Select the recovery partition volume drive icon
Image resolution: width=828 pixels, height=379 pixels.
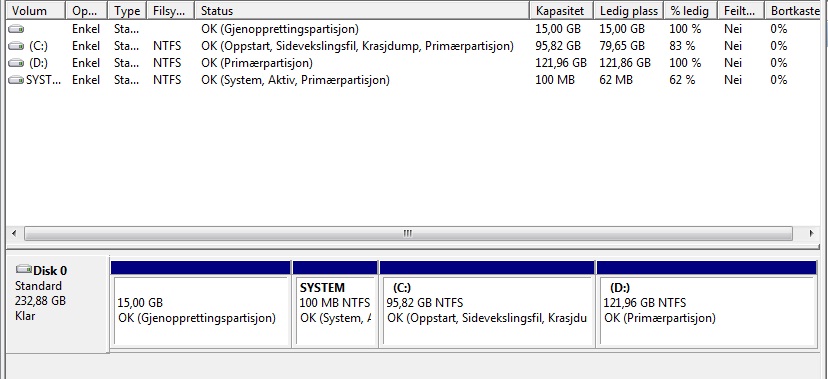[x=16, y=29]
